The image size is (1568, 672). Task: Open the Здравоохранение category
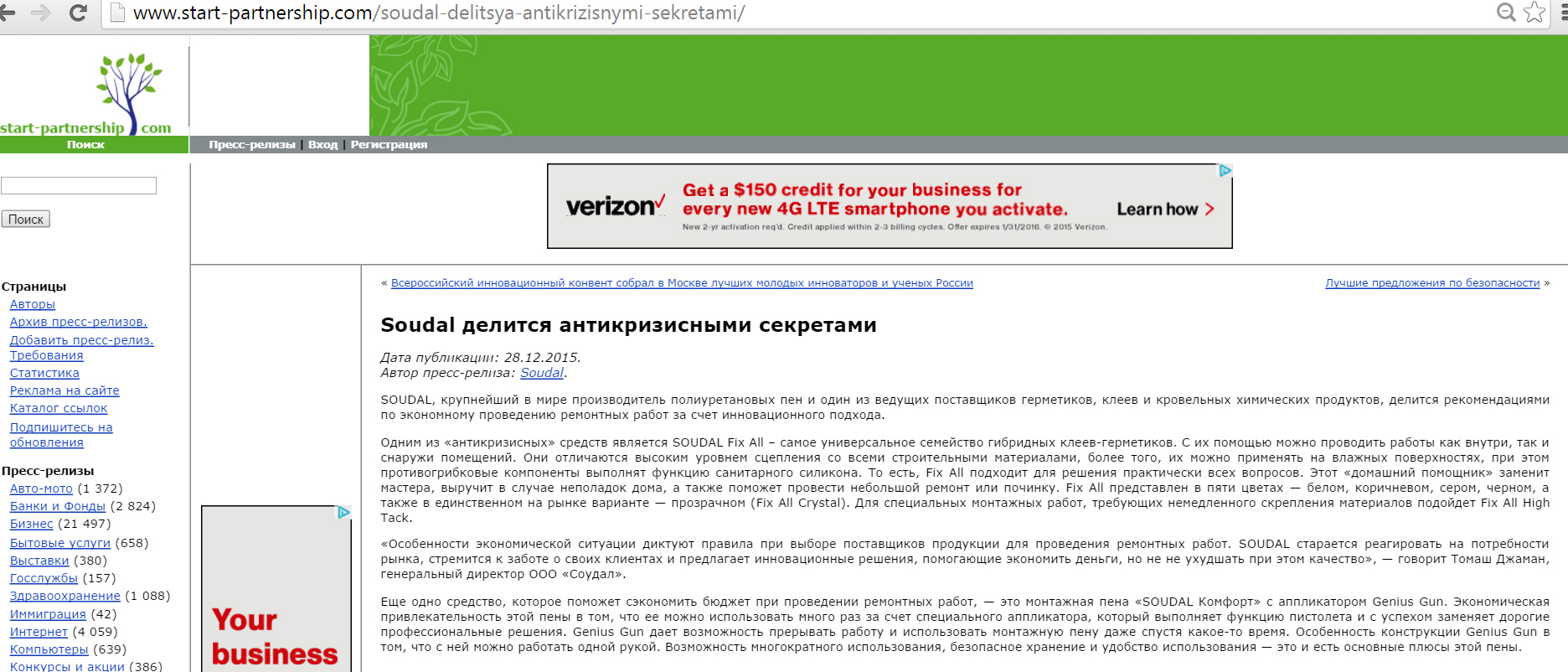65,596
